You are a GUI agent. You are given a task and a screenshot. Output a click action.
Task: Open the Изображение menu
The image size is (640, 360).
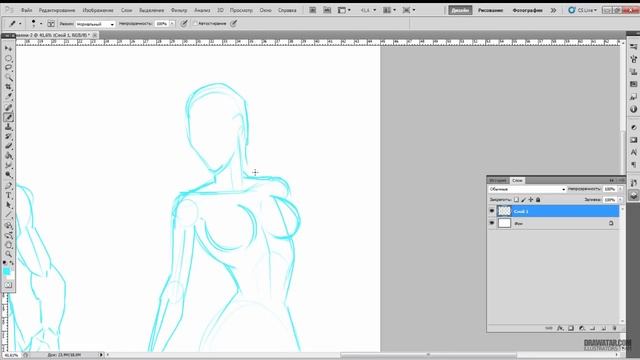pos(98,10)
